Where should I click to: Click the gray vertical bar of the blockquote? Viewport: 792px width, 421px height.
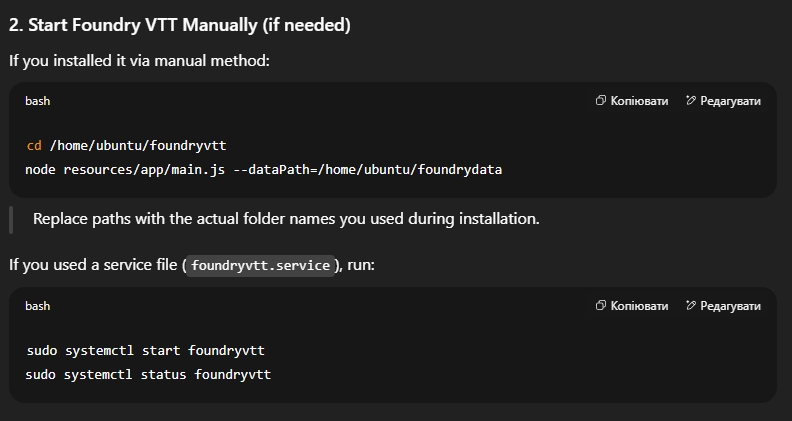pyautogui.click(x=11, y=220)
